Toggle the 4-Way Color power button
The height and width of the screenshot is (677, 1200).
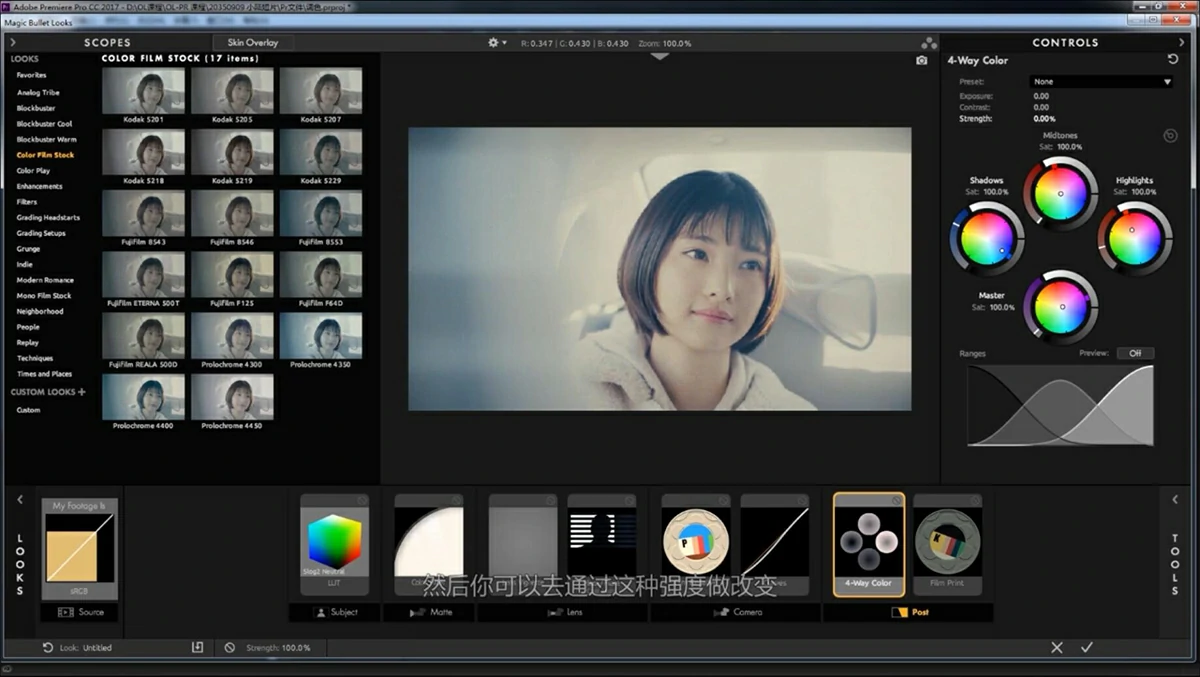[896, 500]
